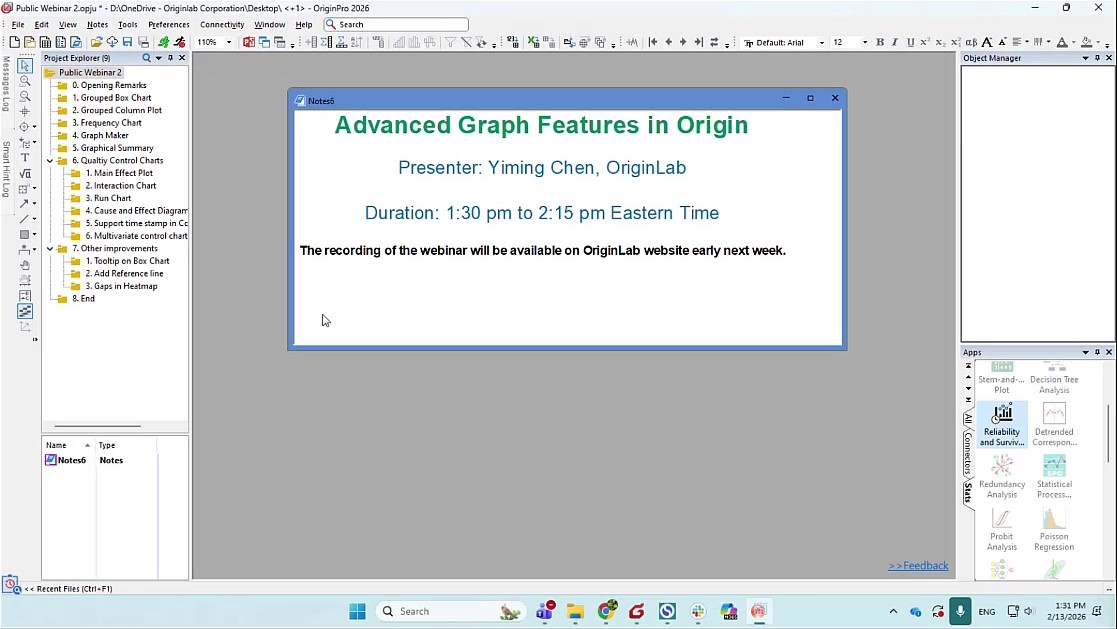This screenshot has width=1117, height=629.
Task: Collapse the Qualtiy Control Charts folder
Action: [x=50, y=160]
